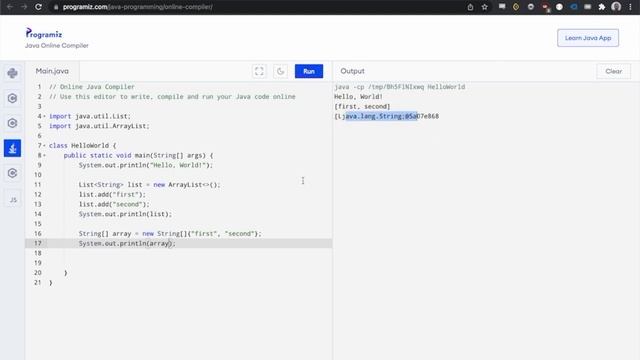640x360 pixels.
Task: Click the share page icon in address bar
Action: [x=470, y=7]
